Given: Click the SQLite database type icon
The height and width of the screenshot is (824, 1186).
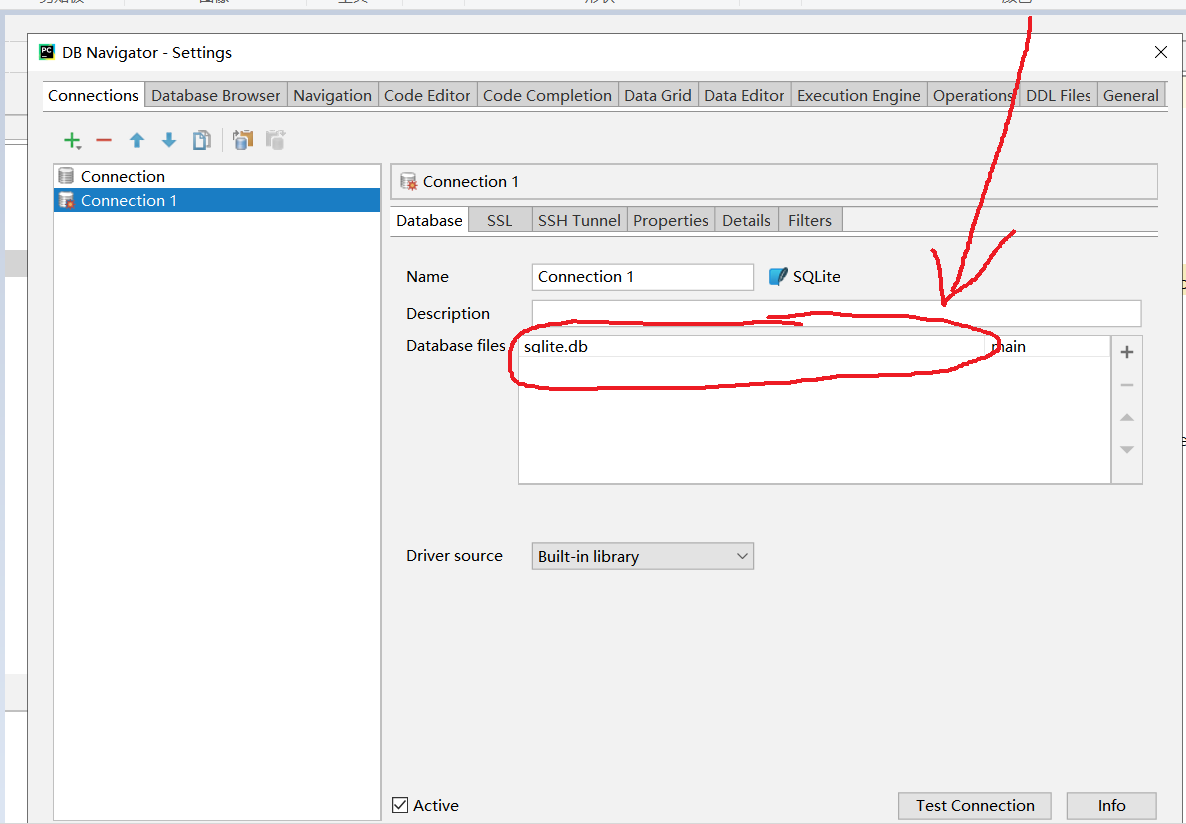Looking at the screenshot, I should 777,276.
